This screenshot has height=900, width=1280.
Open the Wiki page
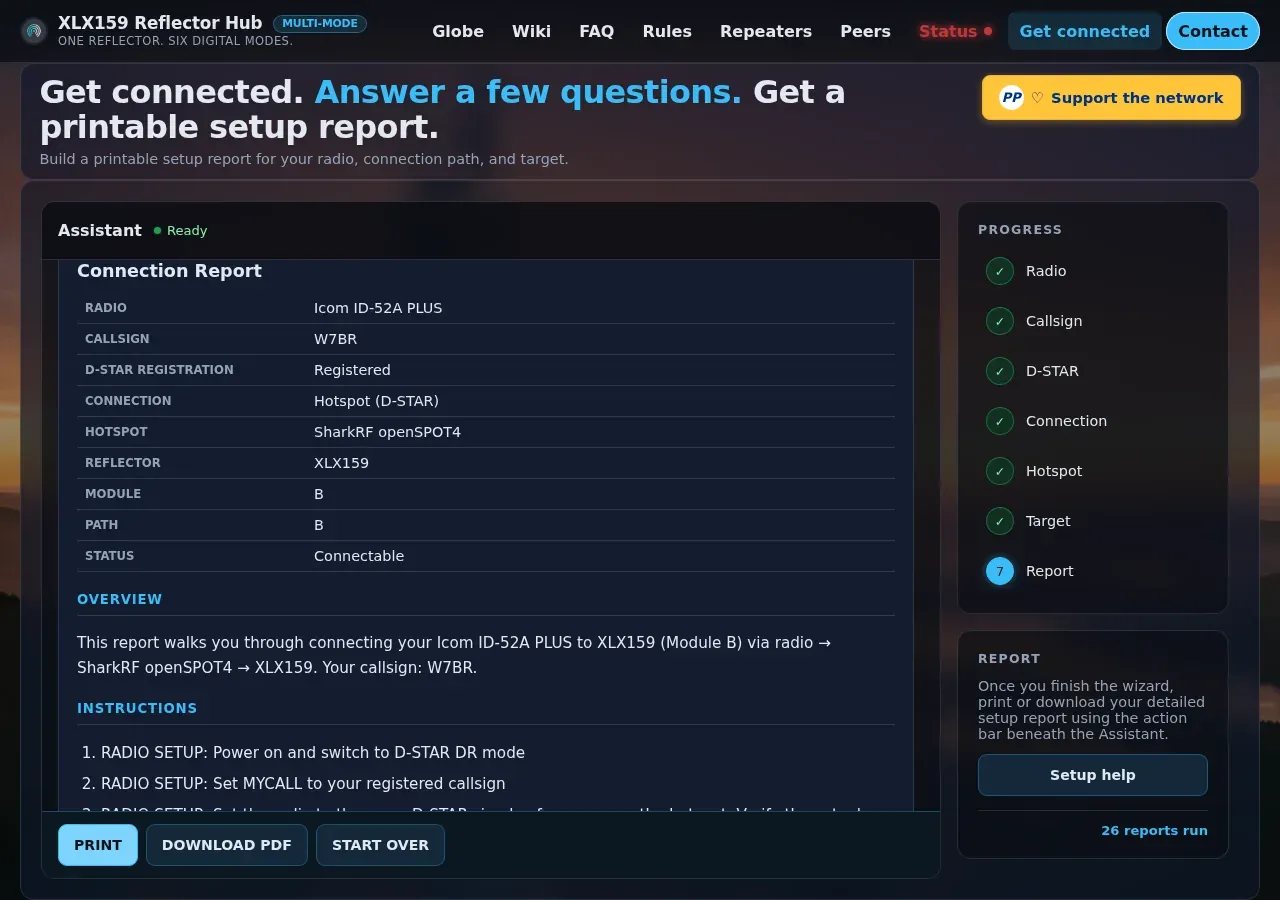(x=531, y=31)
